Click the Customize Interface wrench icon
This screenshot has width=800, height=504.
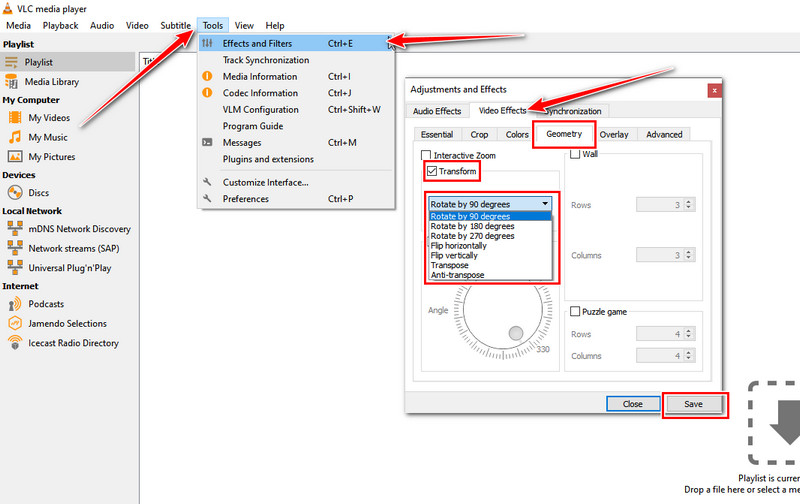[207, 182]
